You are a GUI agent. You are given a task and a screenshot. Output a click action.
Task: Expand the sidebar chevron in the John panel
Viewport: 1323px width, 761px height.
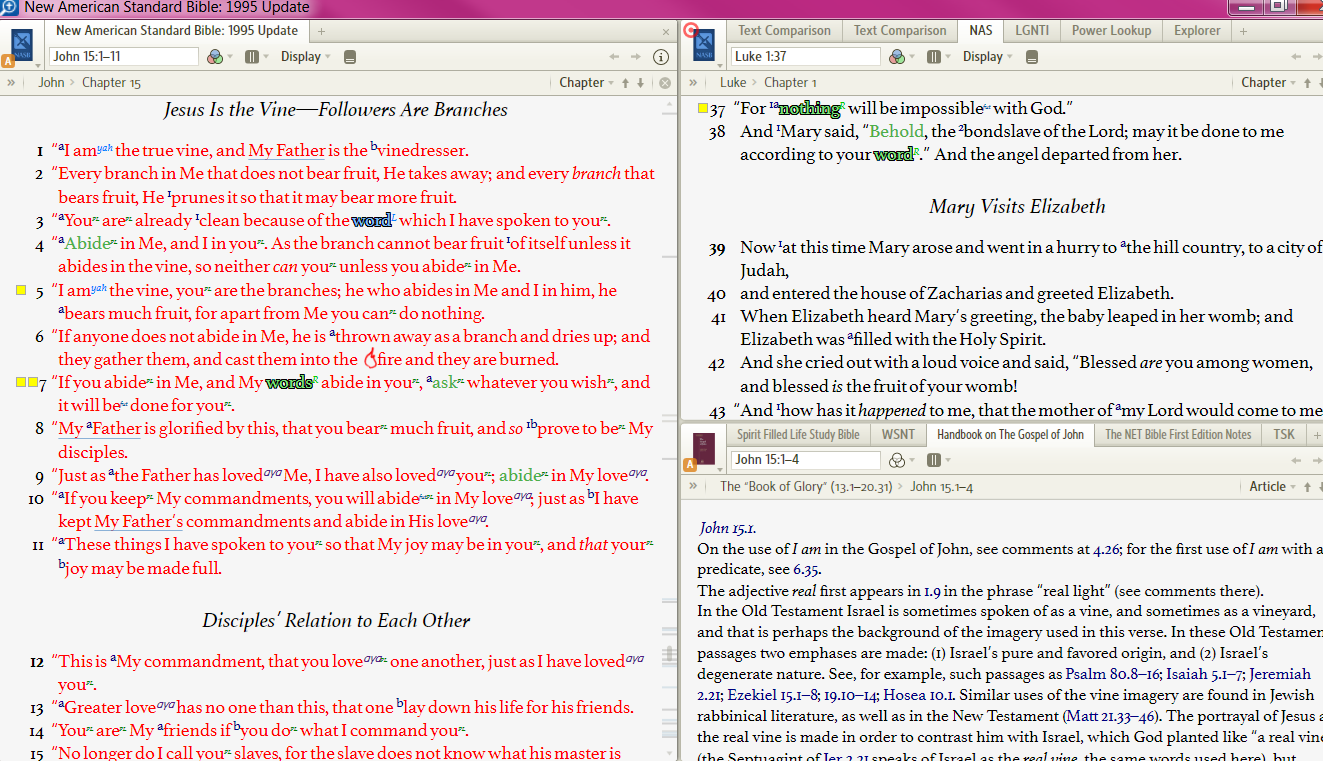(x=11, y=83)
